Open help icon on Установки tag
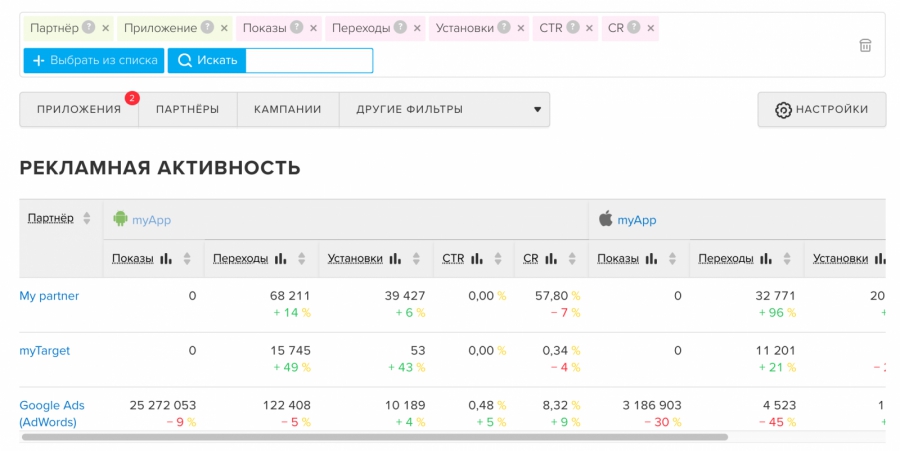Viewport: 900px width, 451px height. [x=504, y=27]
